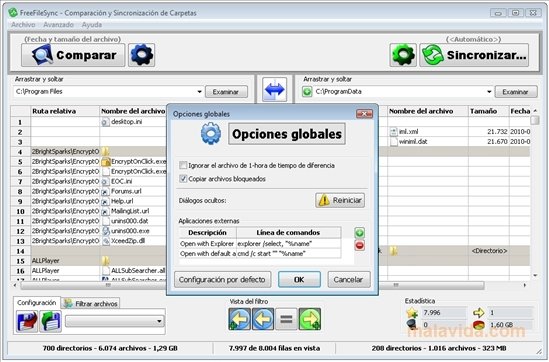Open synchronization settings green gear icon

point(403,55)
